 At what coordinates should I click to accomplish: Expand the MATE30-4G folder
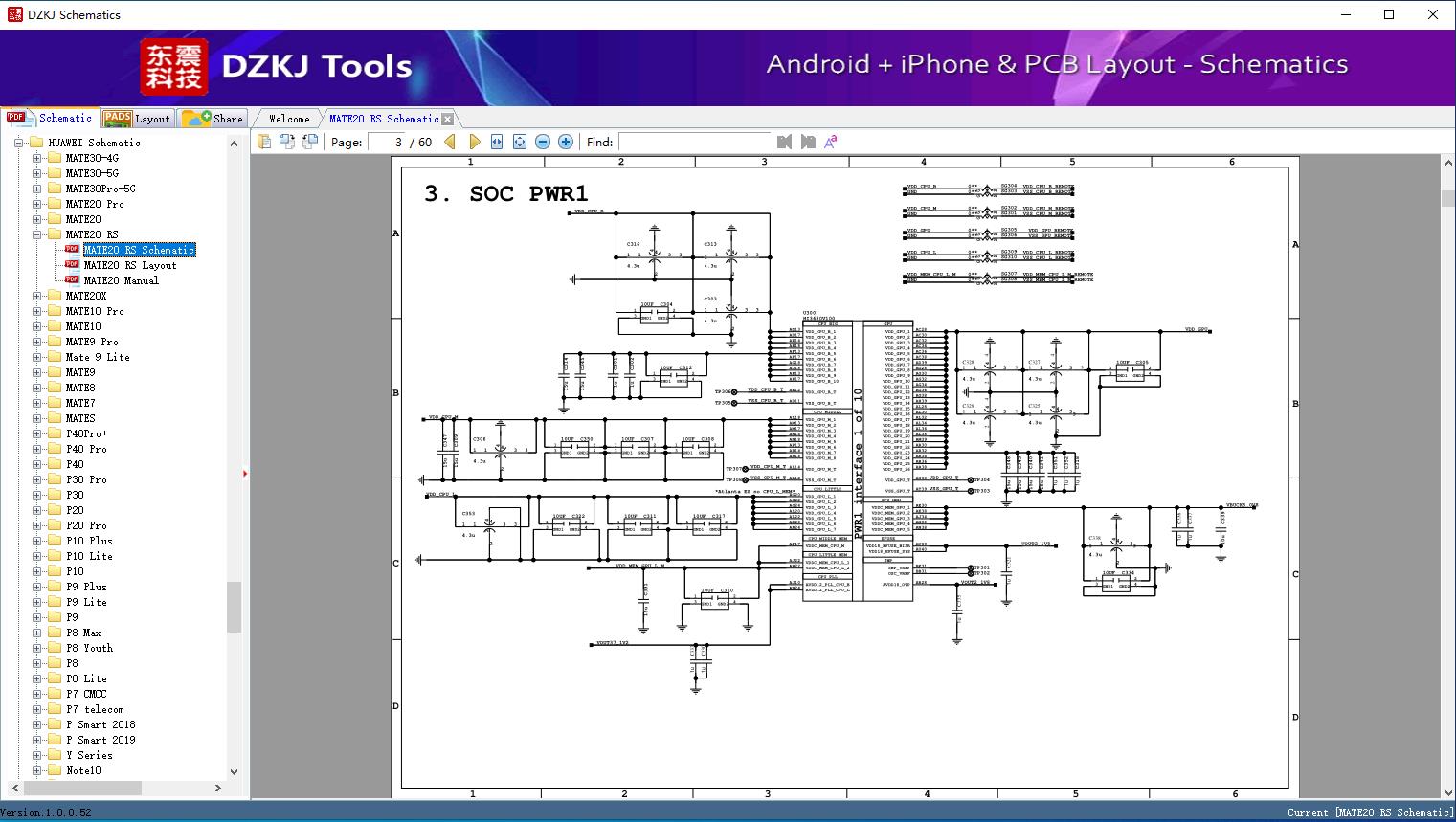36,158
